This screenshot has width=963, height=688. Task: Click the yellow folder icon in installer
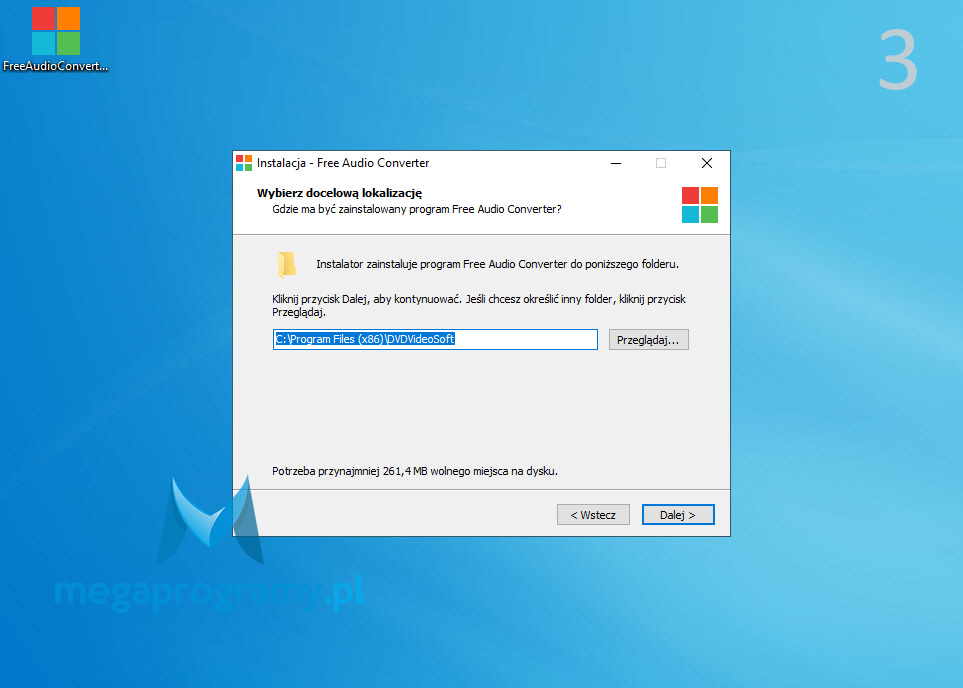click(287, 265)
